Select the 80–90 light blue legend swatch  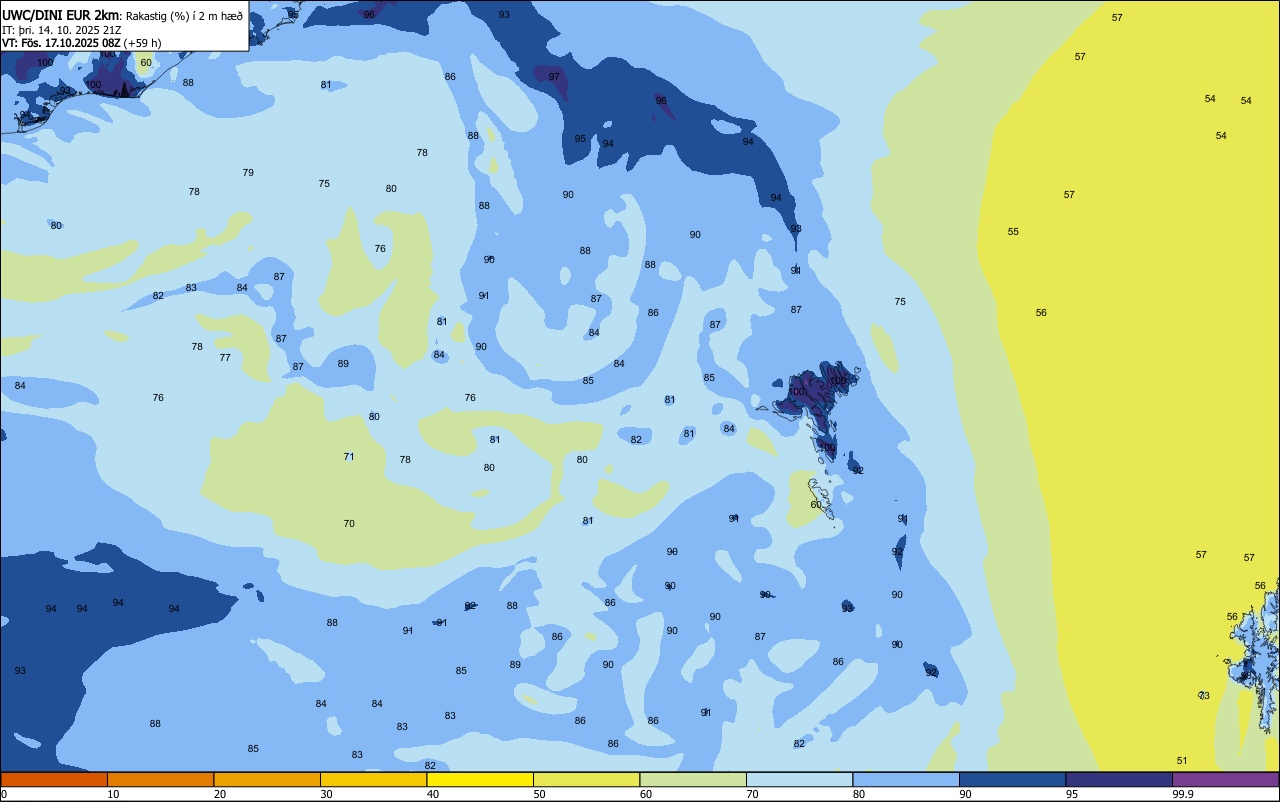906,779
